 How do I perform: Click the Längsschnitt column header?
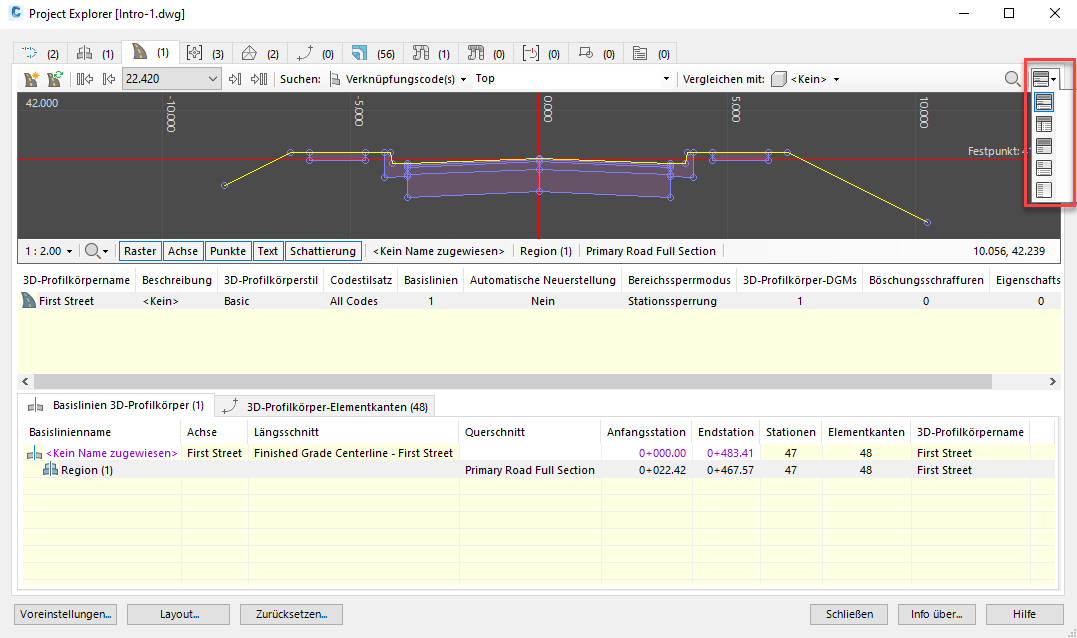coord(353,432)
